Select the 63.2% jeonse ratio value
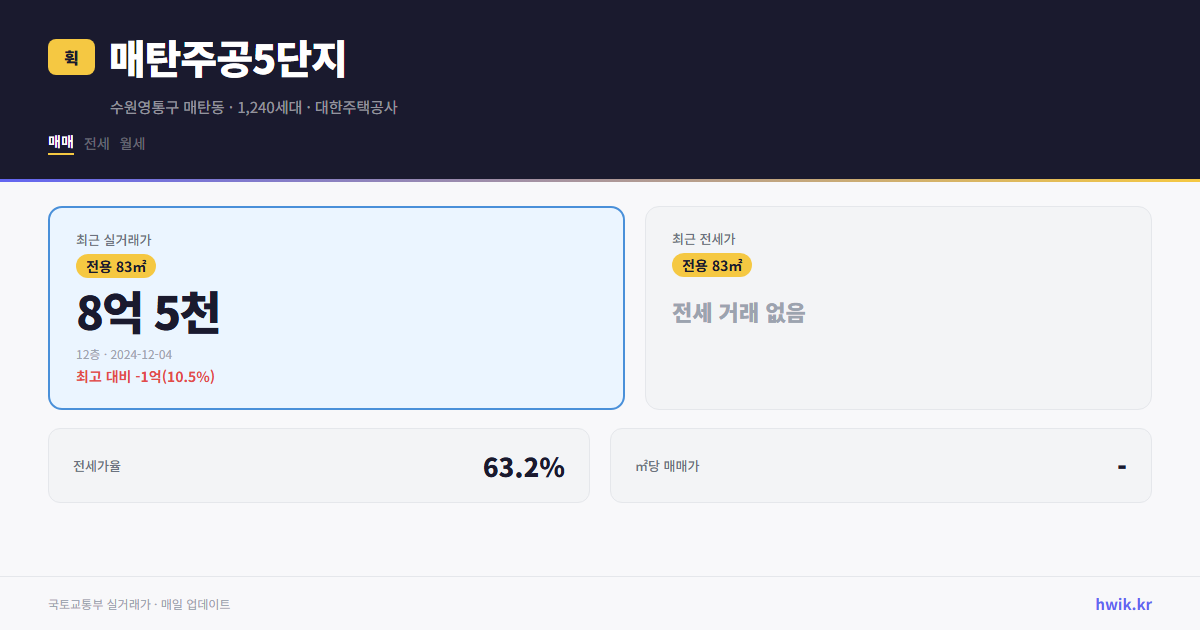The image size is (1200, 630). point(524,466)
